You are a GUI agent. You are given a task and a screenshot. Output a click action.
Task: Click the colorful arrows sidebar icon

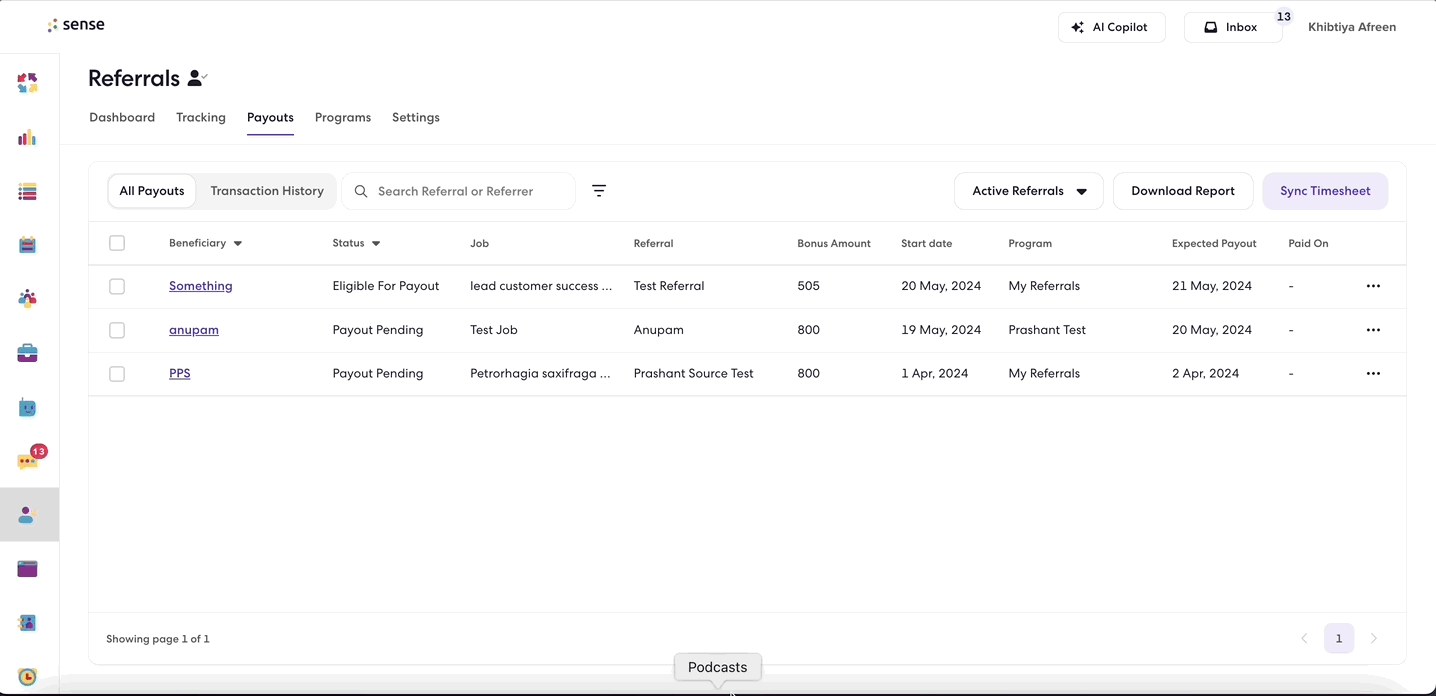click(x=28, y=83)
